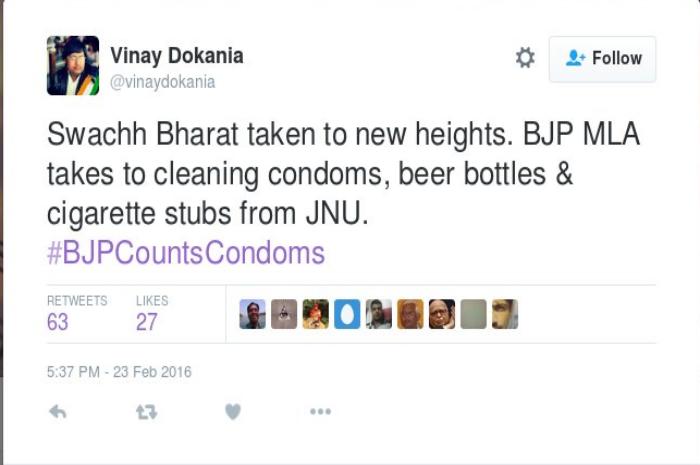Click the Vinay Dokania display name
This screenshot has width=700, height=465.
[177, 56]
